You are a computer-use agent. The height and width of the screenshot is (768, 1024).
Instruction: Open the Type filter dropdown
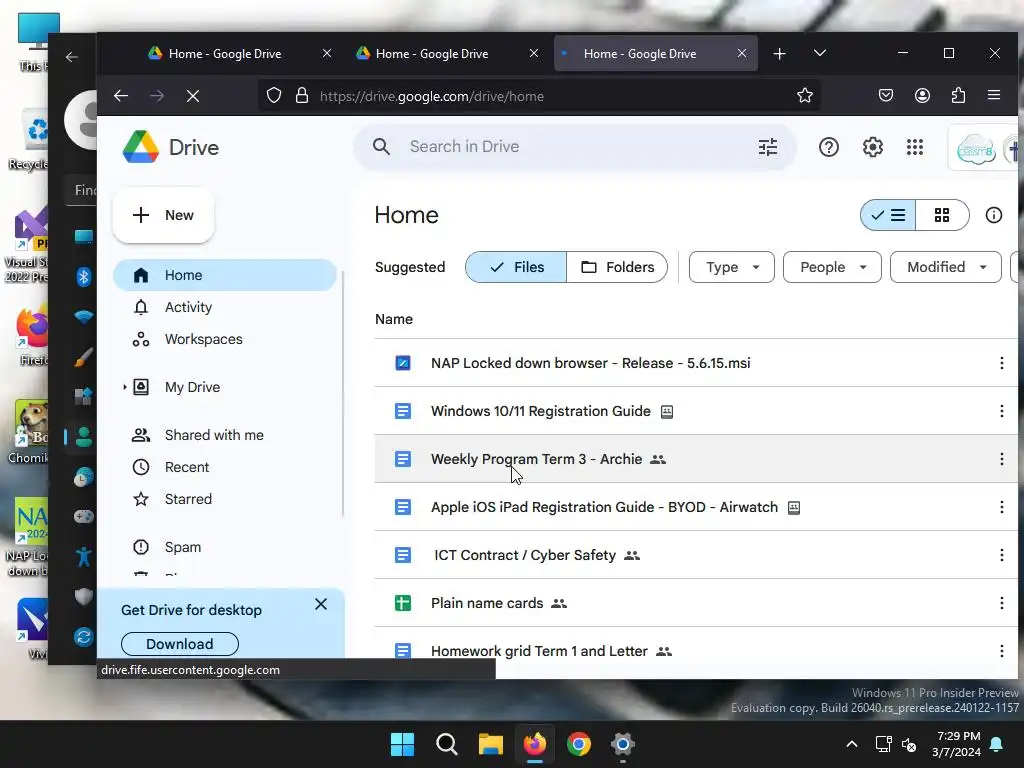click(x=731, y=267)
